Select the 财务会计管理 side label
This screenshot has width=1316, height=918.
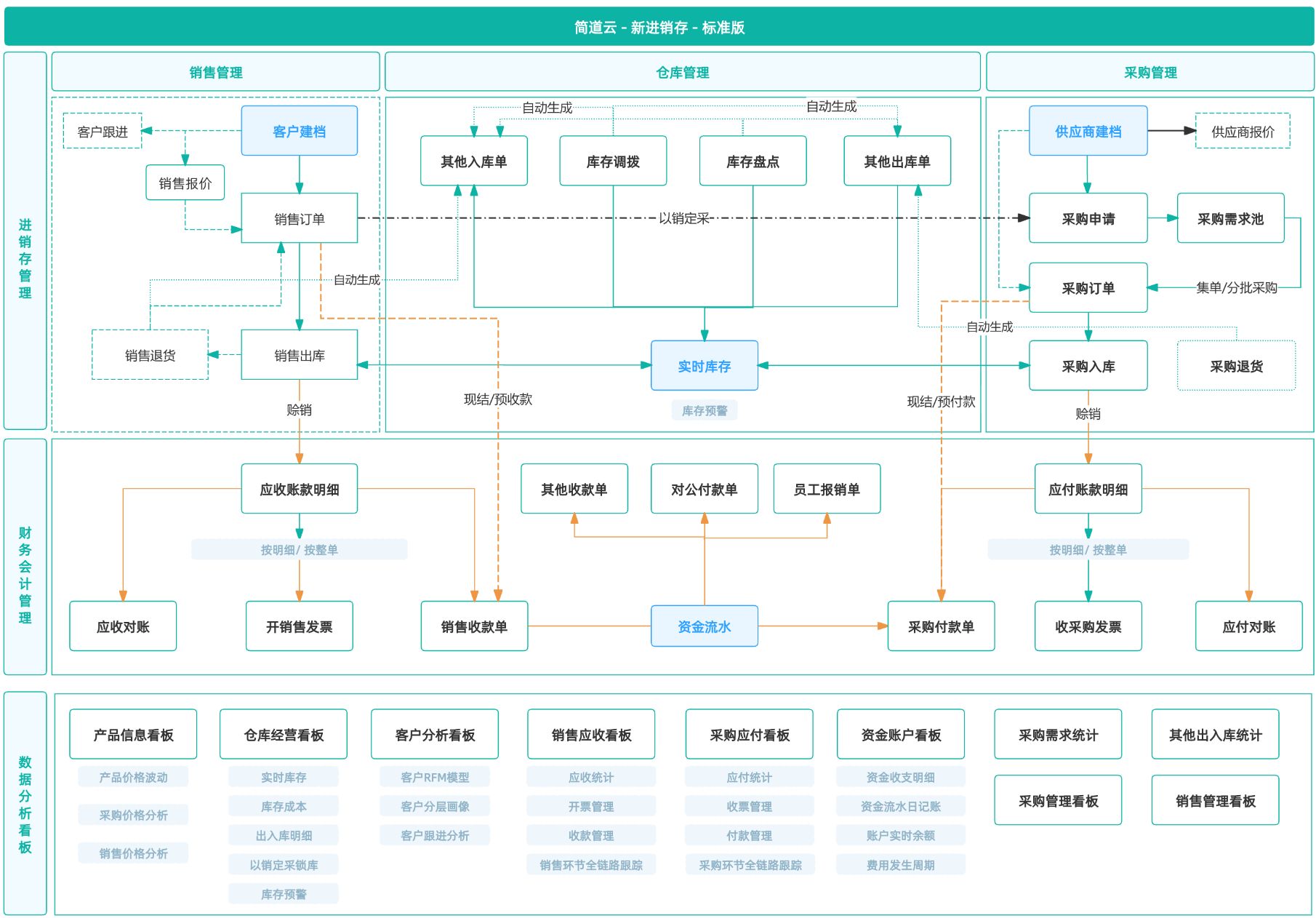pos(25,557)
